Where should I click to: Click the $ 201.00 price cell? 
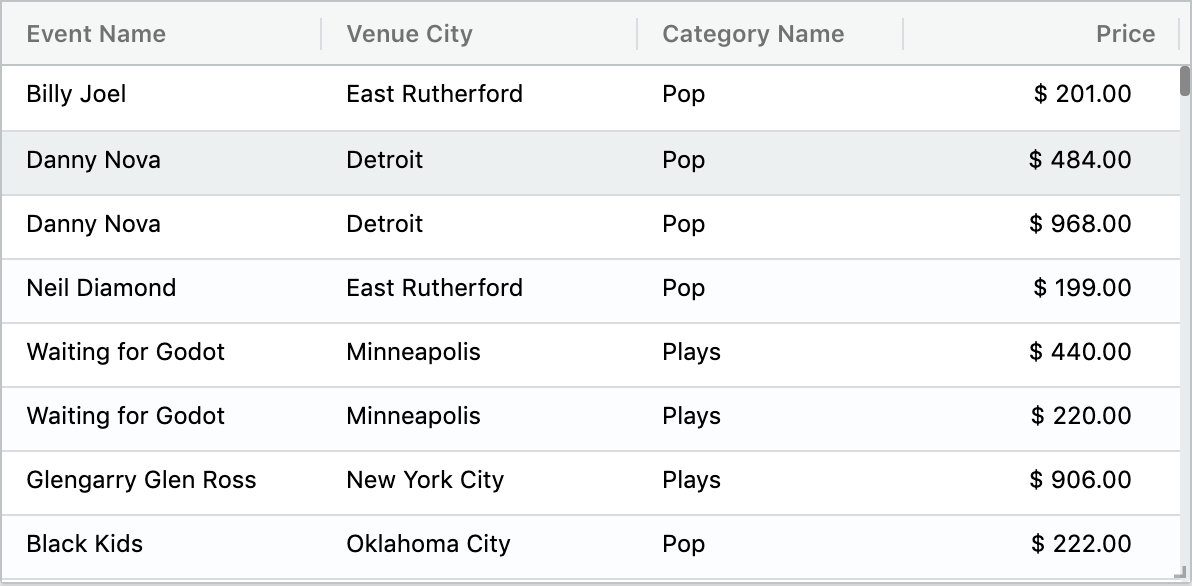click(x=1082, y=94)
